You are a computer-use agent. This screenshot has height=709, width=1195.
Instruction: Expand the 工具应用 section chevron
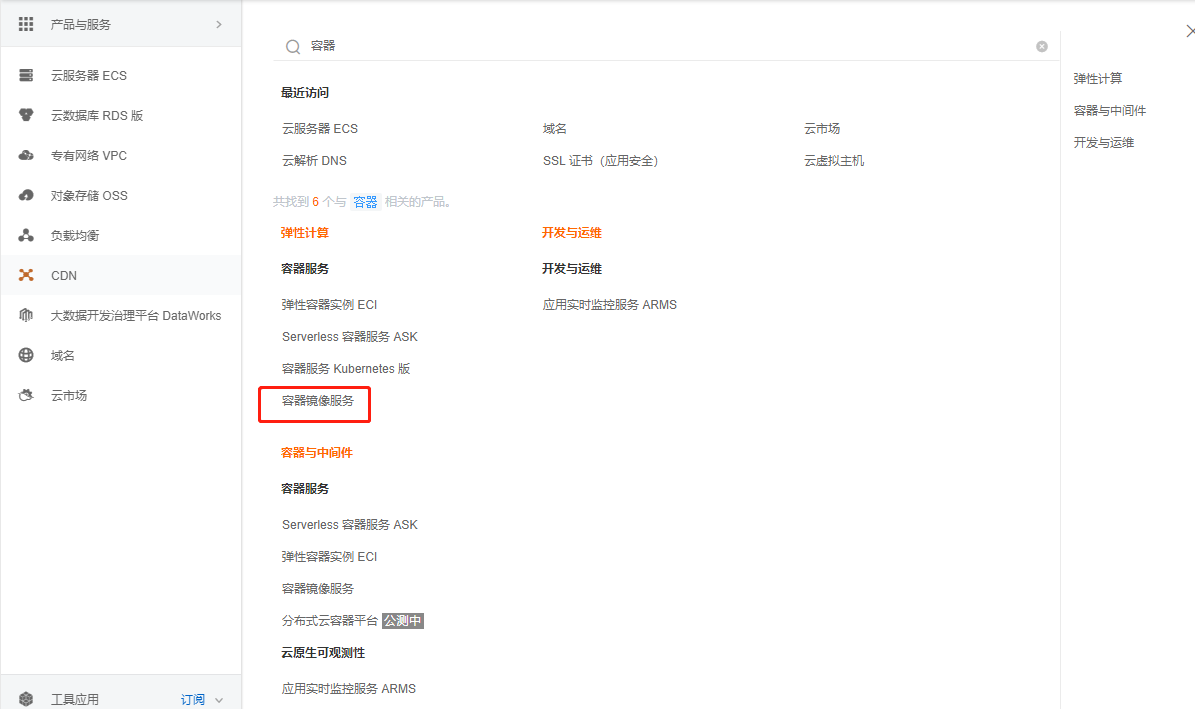tap(219, 700)
